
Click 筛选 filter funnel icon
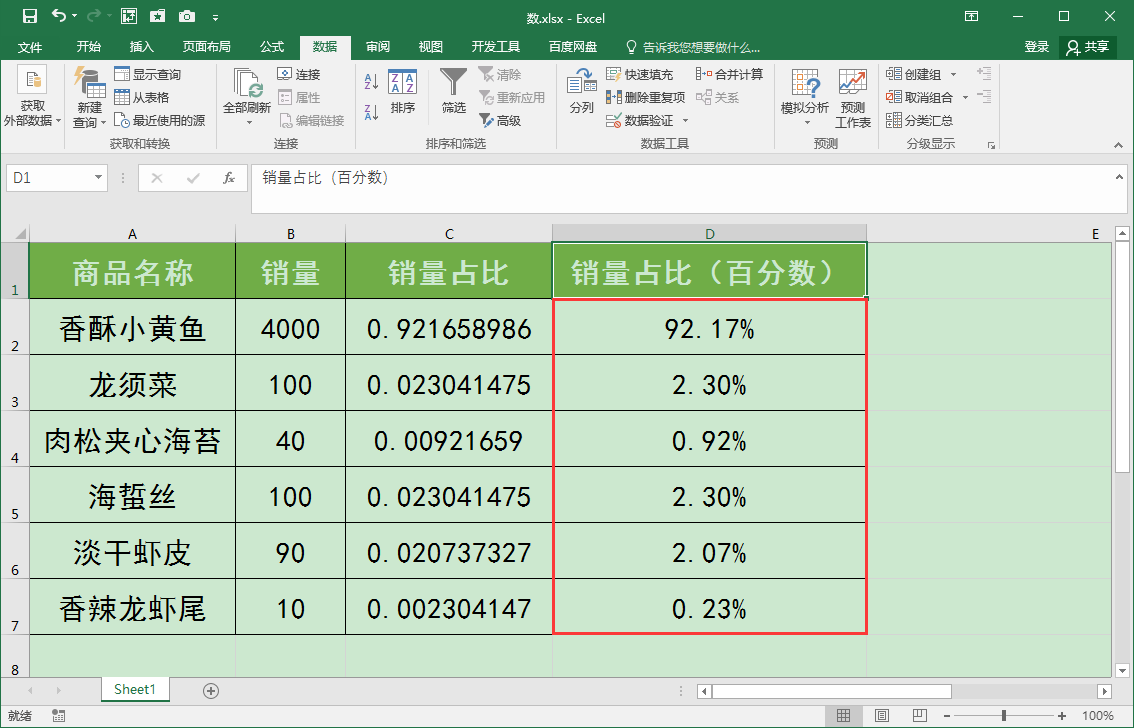pos(453,93)
